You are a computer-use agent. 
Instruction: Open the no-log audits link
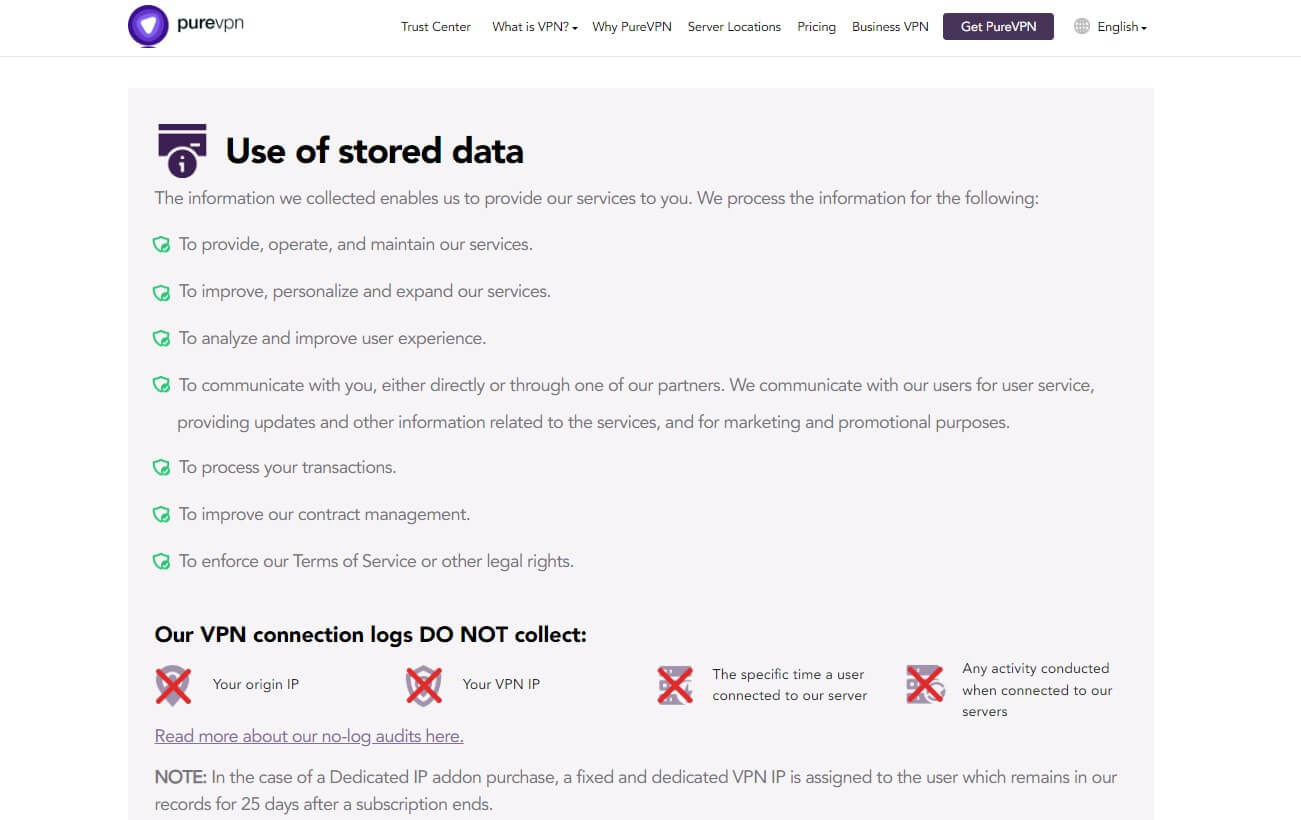308,736
